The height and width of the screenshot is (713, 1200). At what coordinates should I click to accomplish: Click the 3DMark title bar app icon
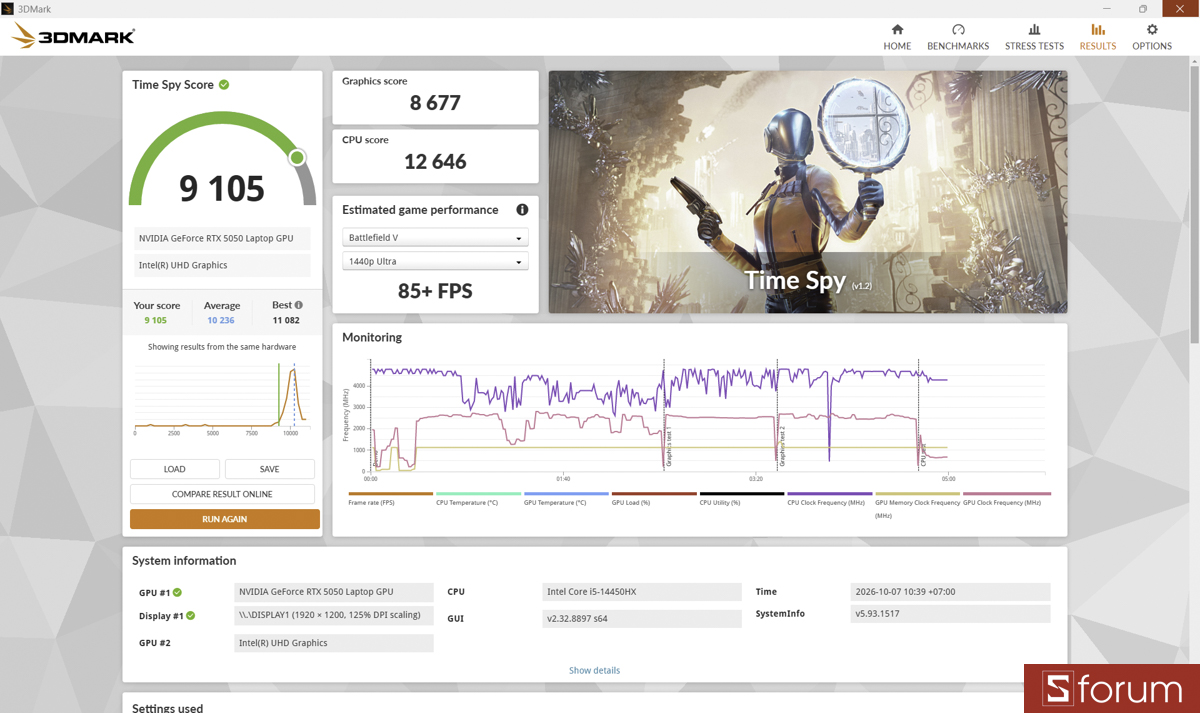[8, 8]
